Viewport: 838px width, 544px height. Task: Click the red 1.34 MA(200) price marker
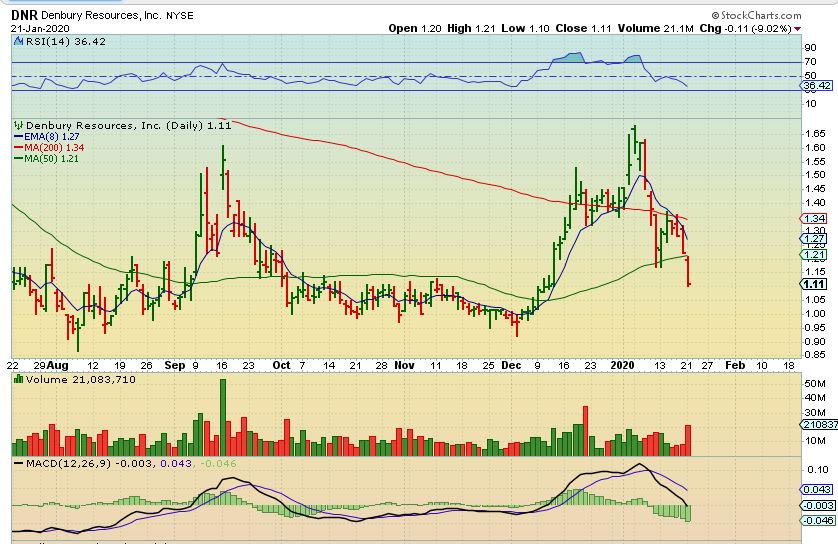(814, 219)
